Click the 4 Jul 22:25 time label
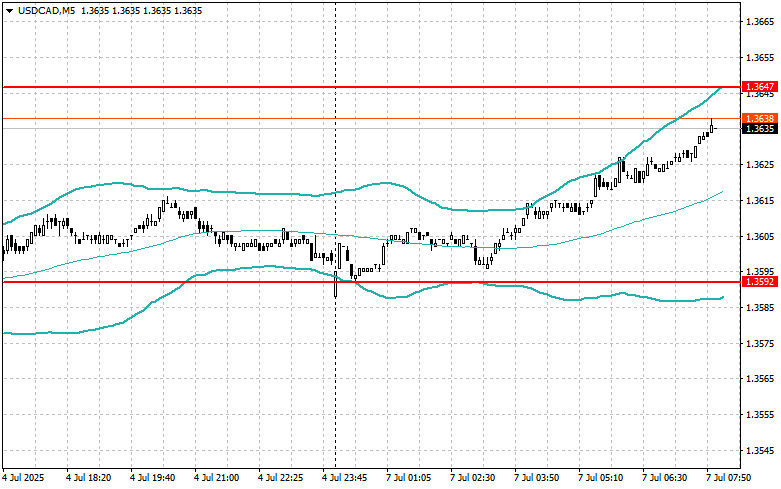 280,478
